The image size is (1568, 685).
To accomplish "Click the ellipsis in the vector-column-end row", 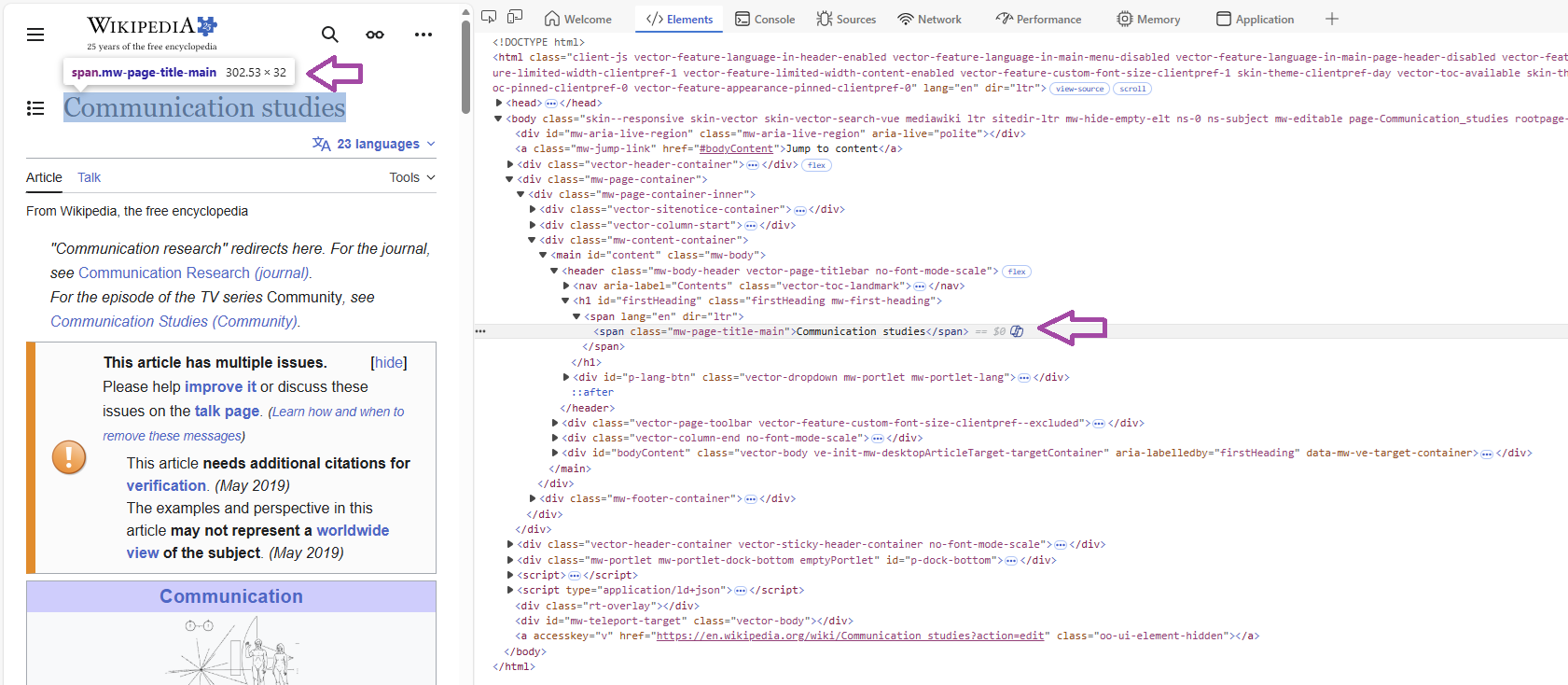I will coord(878,439).
